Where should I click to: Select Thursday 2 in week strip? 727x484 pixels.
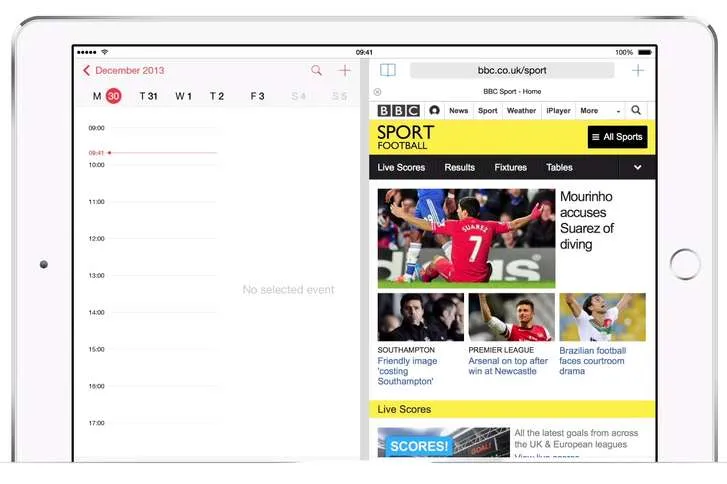point(217,96)
